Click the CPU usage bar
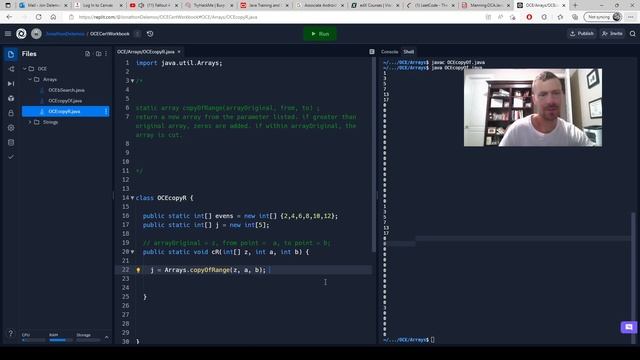This screenshot has height=360, width=640. click(33, 340)
